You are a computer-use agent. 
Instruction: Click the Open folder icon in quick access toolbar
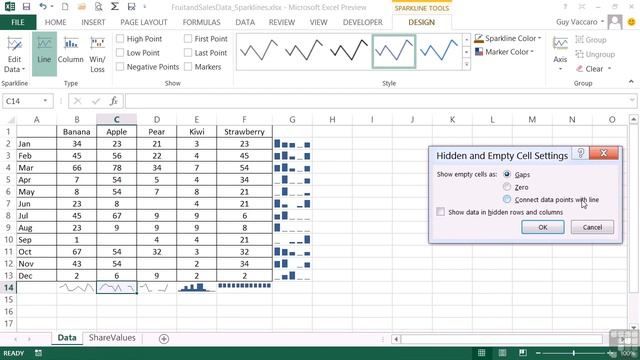(82, 7)
